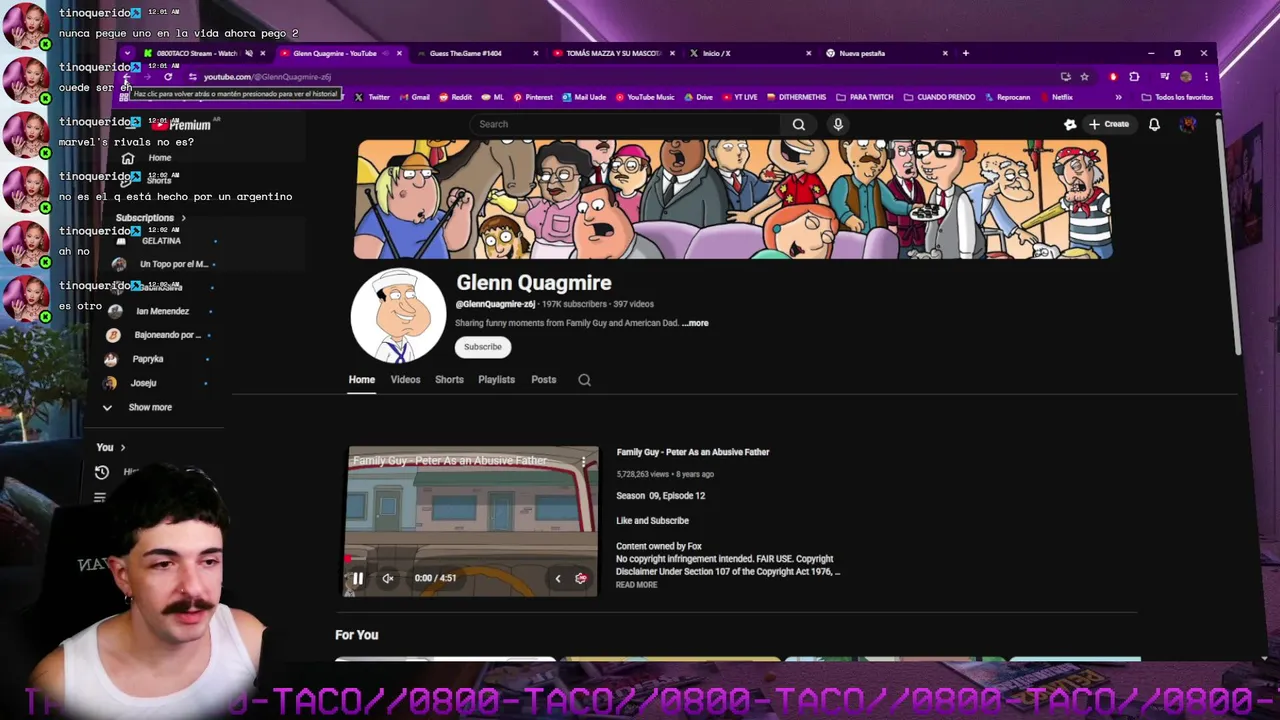Viewport: 1280px width, 720px height.
Task: Open Un Topo por el M... subscription
Action: (173, 264)
